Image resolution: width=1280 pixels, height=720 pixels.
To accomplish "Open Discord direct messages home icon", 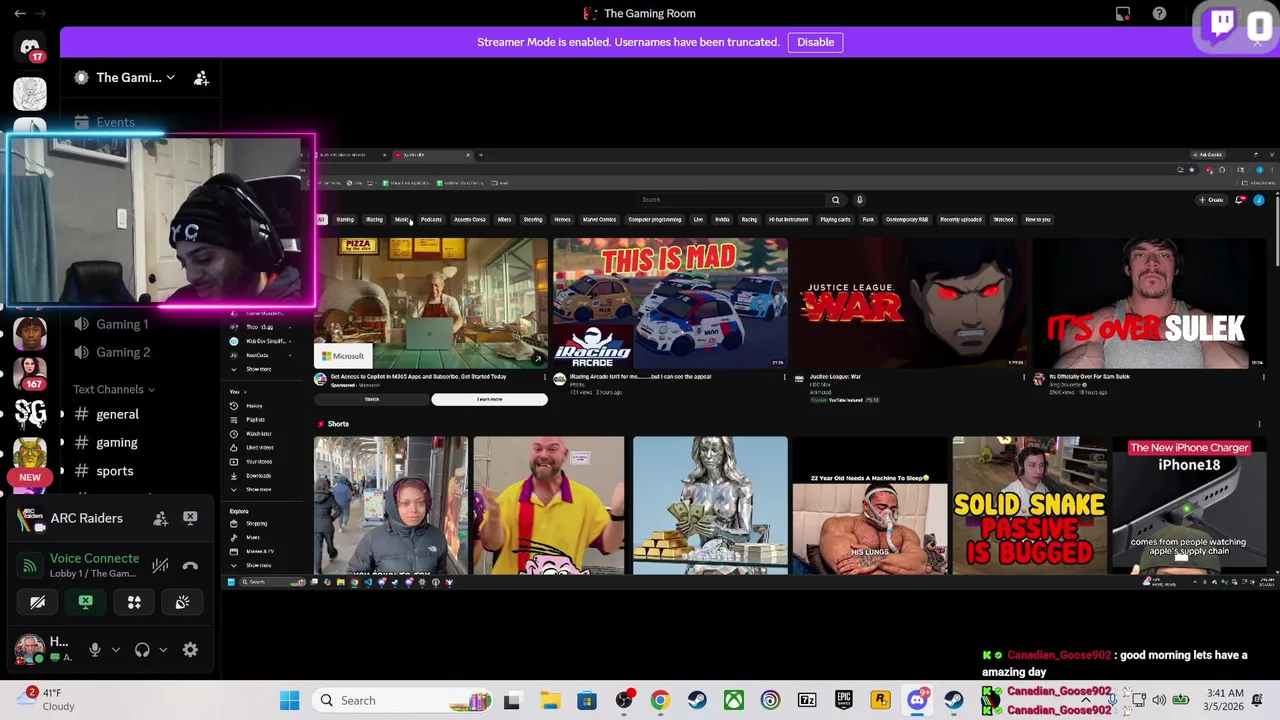I will coord(30,48).
